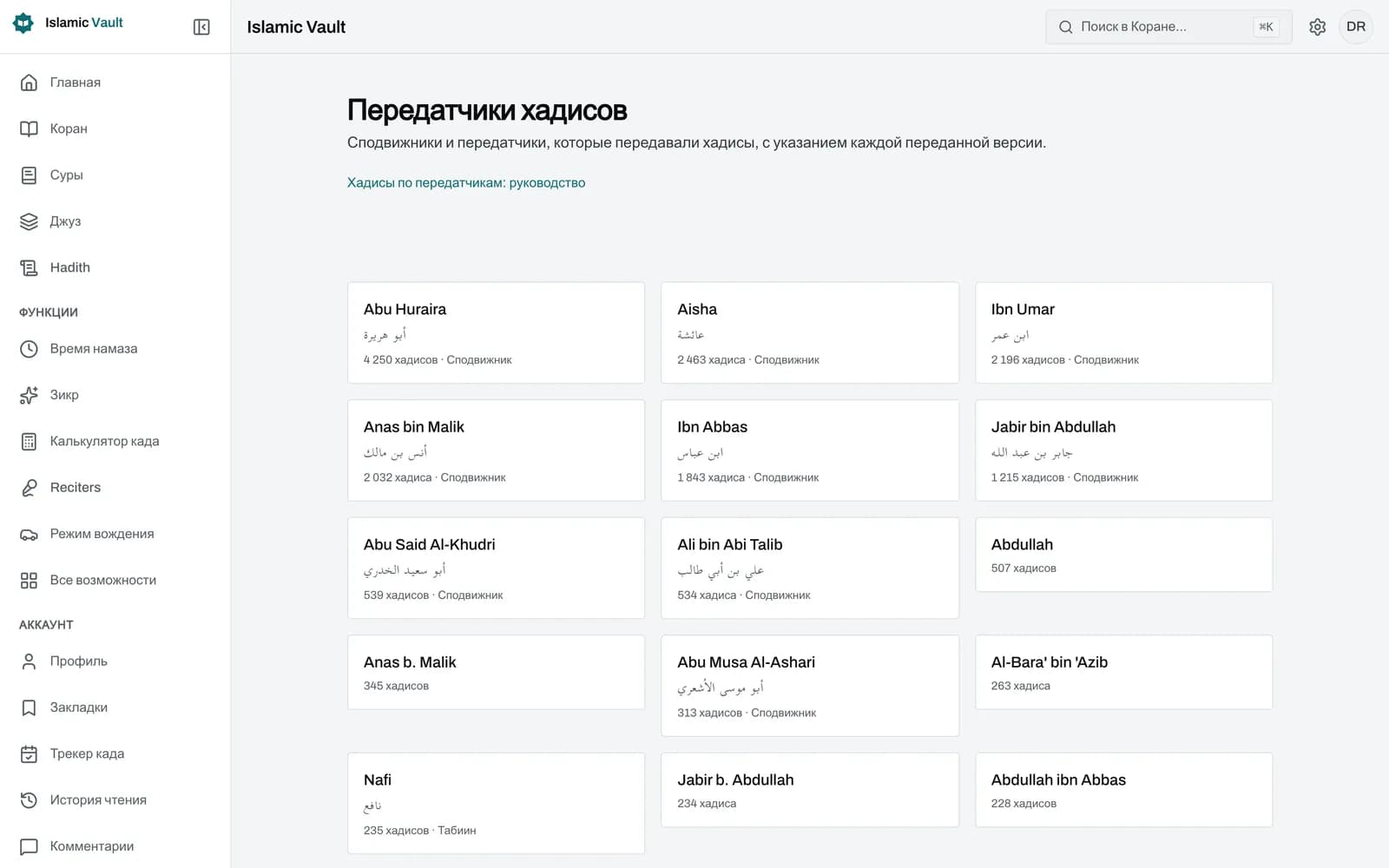
Task: Open the Комментарии chat icon
Action: [x=29, y=846]
